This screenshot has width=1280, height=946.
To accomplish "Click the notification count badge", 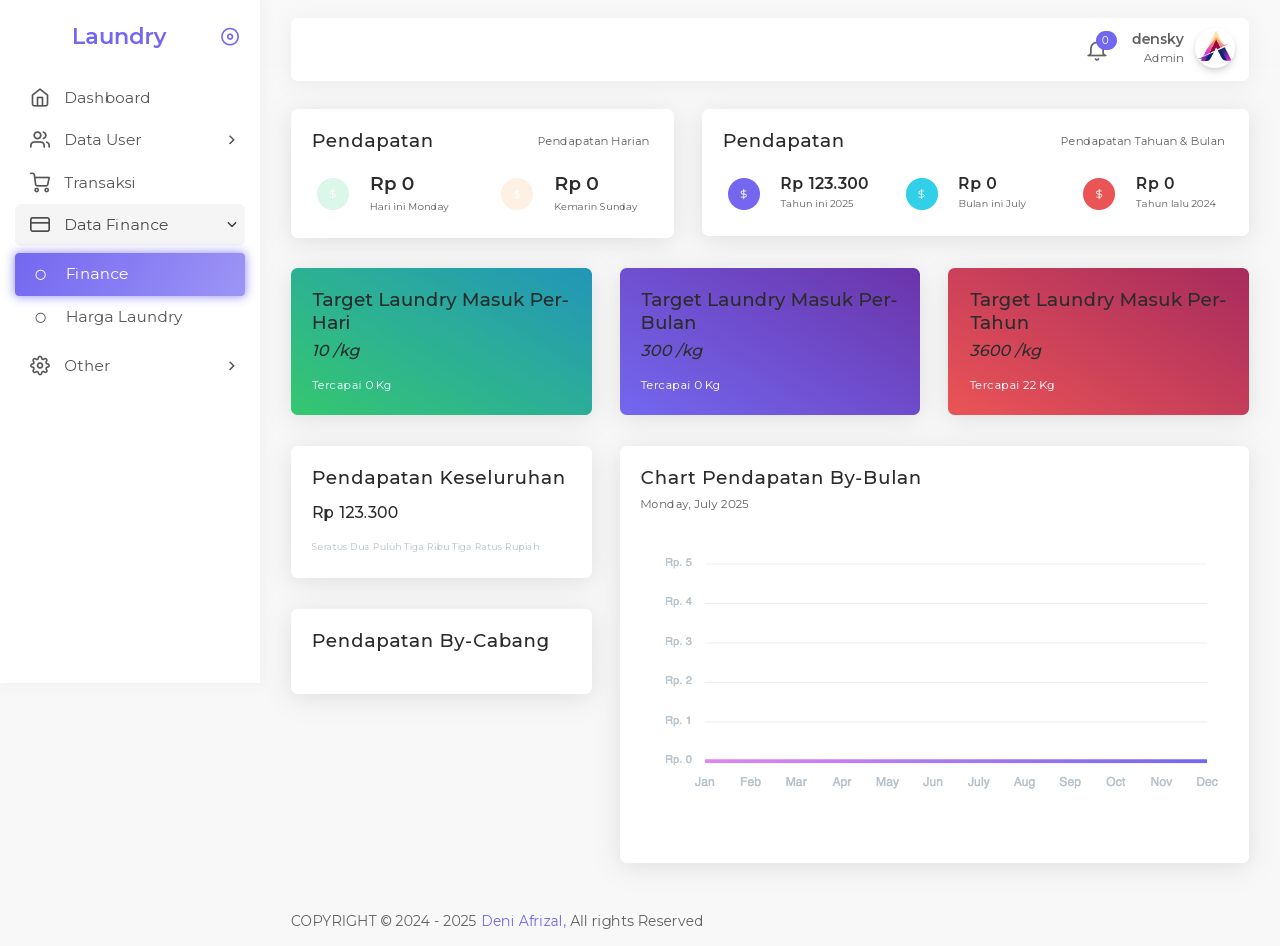I will tap(1106, 41).
